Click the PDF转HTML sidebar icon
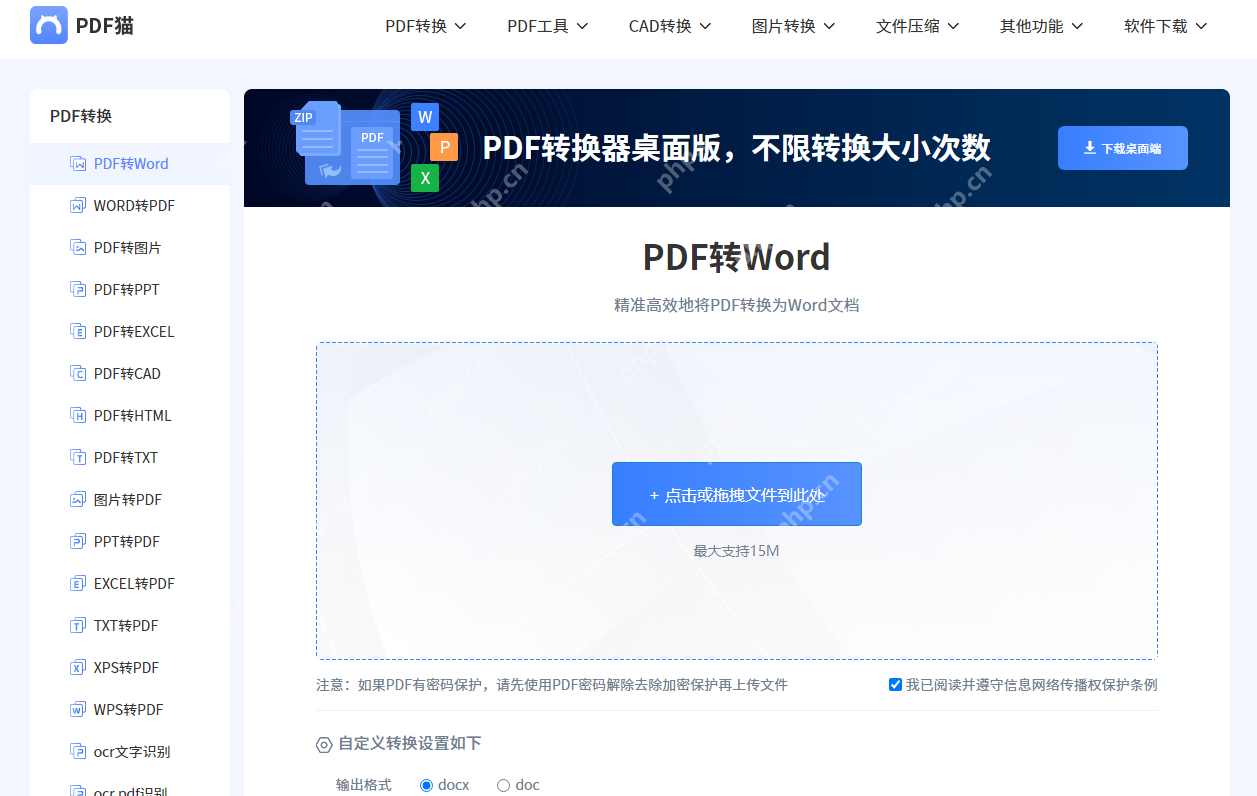 [x=77, y=416]
